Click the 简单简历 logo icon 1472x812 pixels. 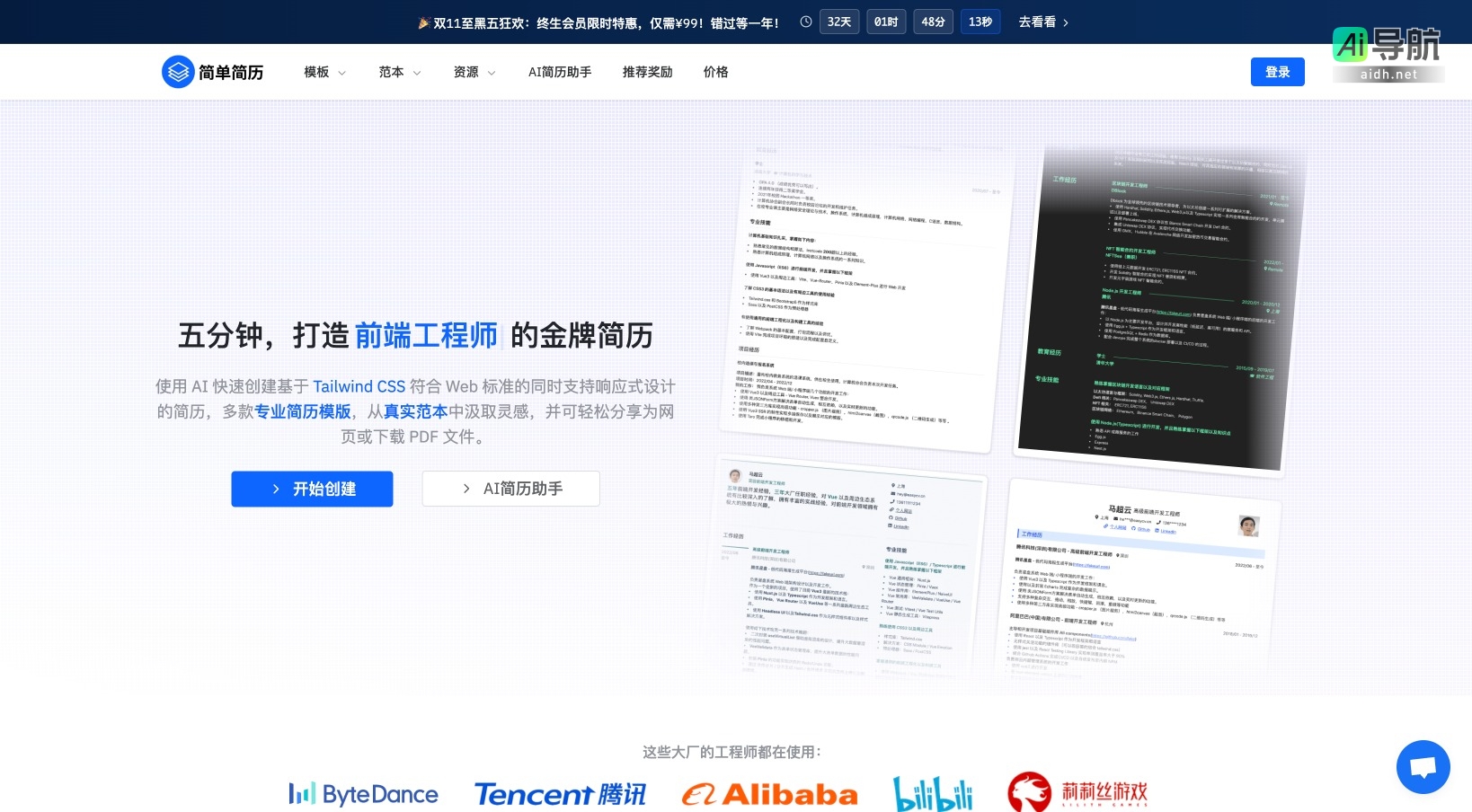pos(179,72)
